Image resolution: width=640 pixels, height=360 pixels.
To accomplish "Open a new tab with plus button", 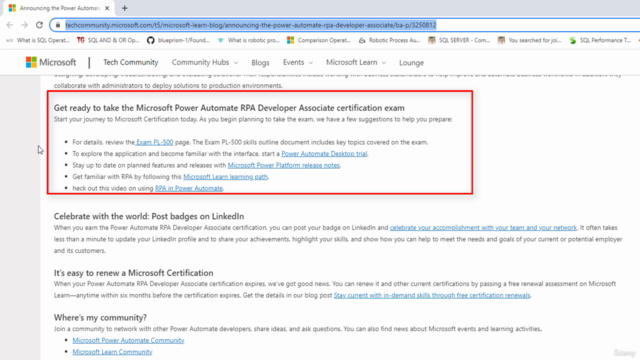I will [124, 8].
